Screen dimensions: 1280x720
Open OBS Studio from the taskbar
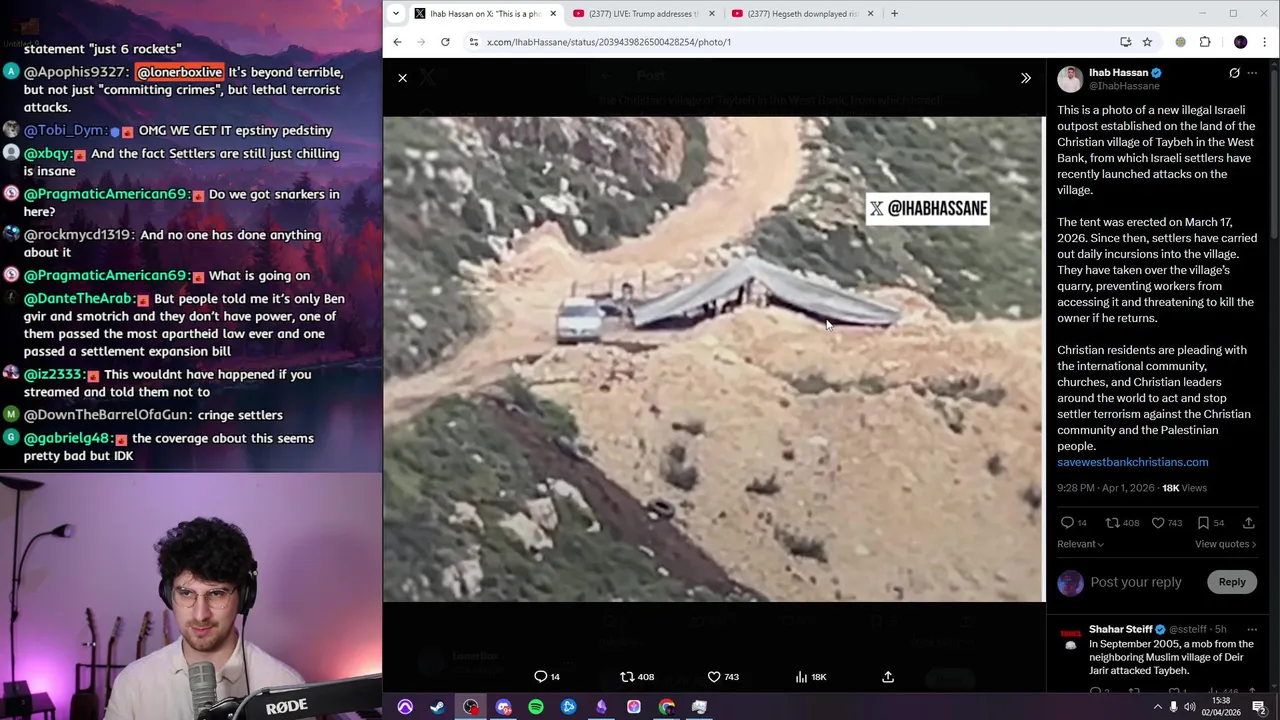[471, 707]
